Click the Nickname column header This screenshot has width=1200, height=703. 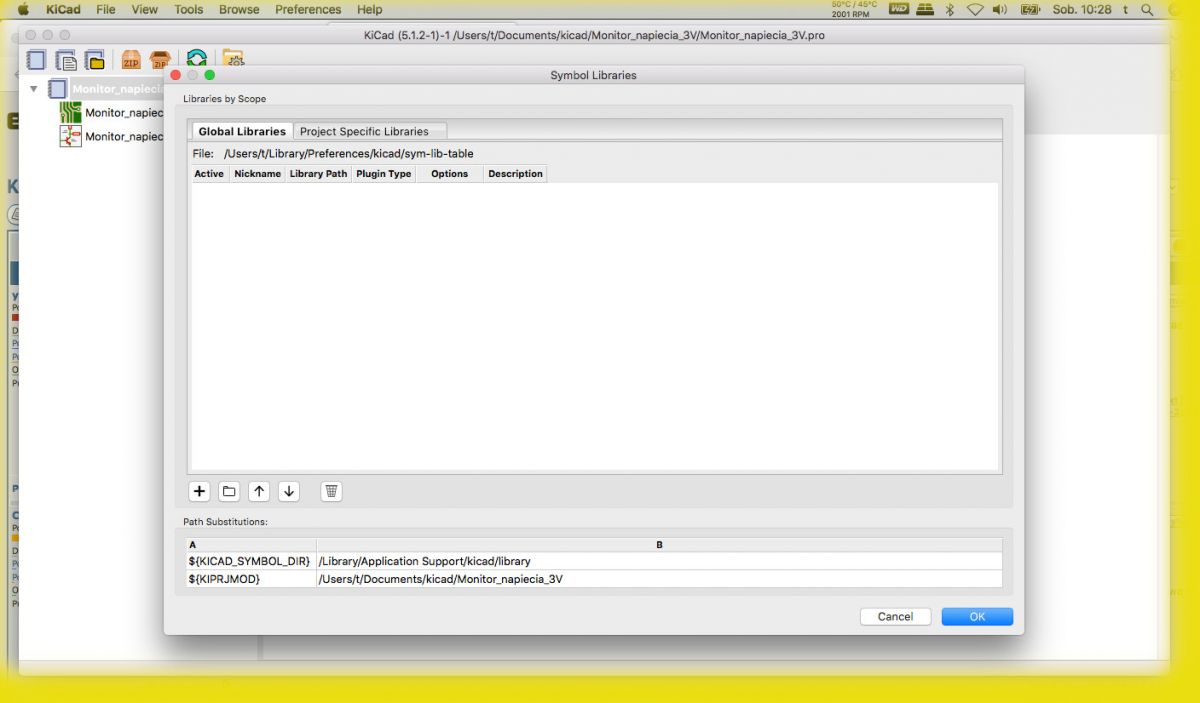(257, 174)
